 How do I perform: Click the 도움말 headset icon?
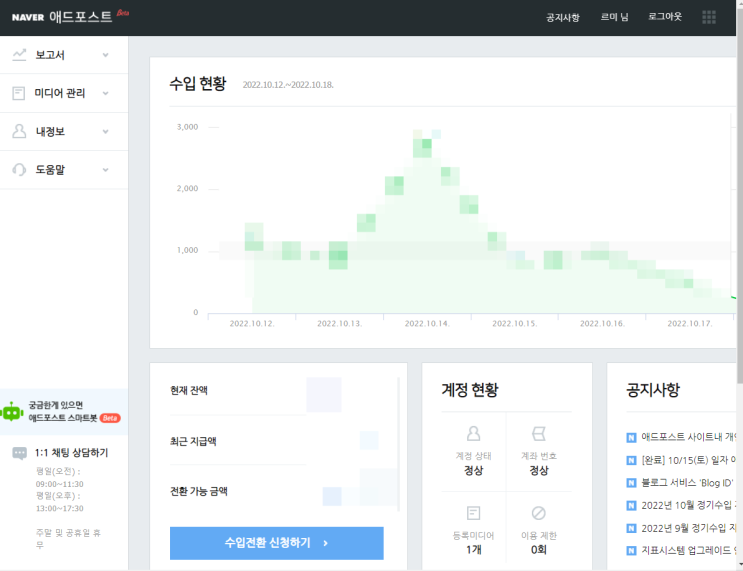(19, 170)
